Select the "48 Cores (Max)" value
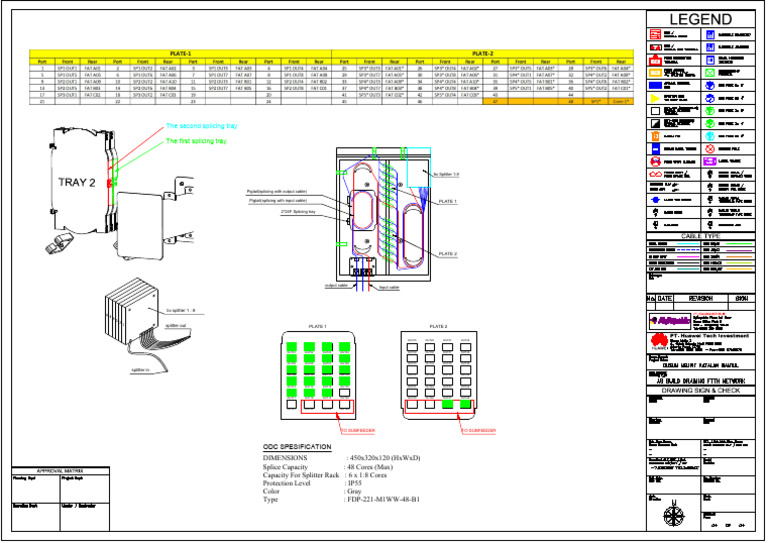 coord(370,467)
